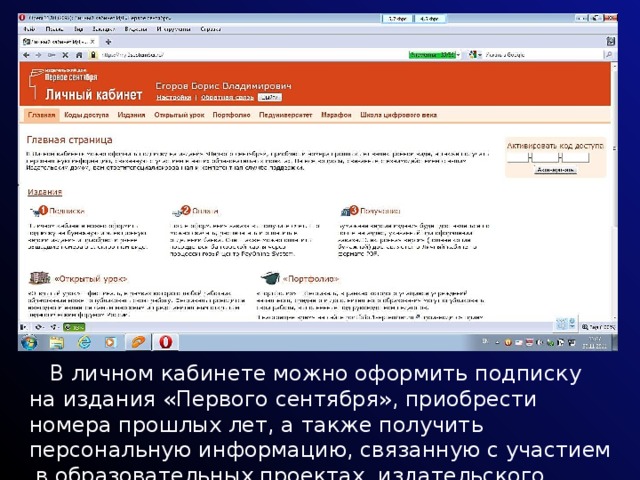
Task: Open Windows Explorer from taskbar
Action: click(x=57, y=342)
